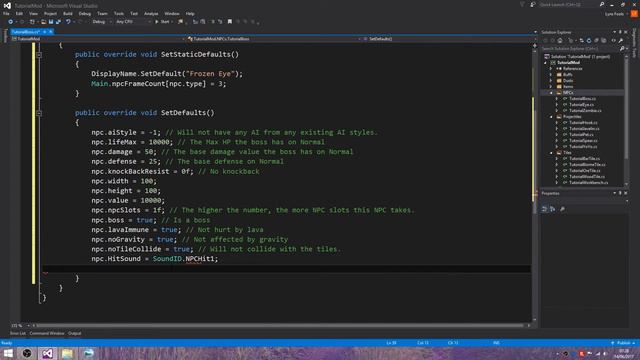Open the SetDefaults member dropdown
640x360 pixels.
pyautogui.click(x=447, y=39)
